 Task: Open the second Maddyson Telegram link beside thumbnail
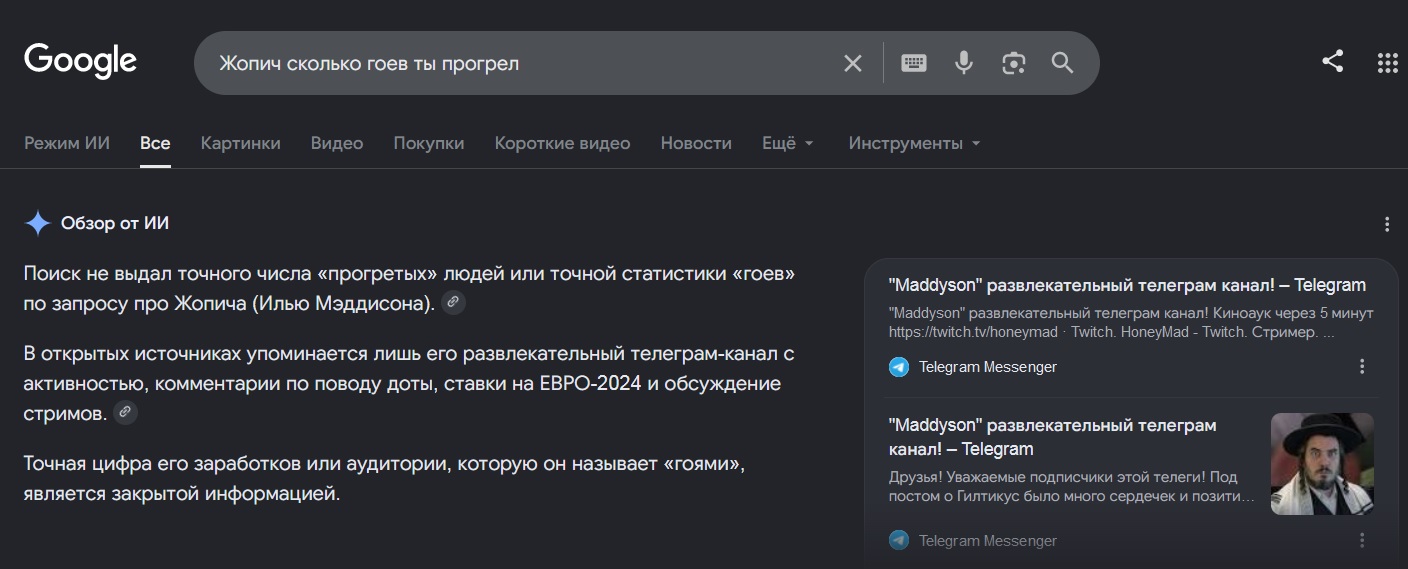tap(1052, 437)
